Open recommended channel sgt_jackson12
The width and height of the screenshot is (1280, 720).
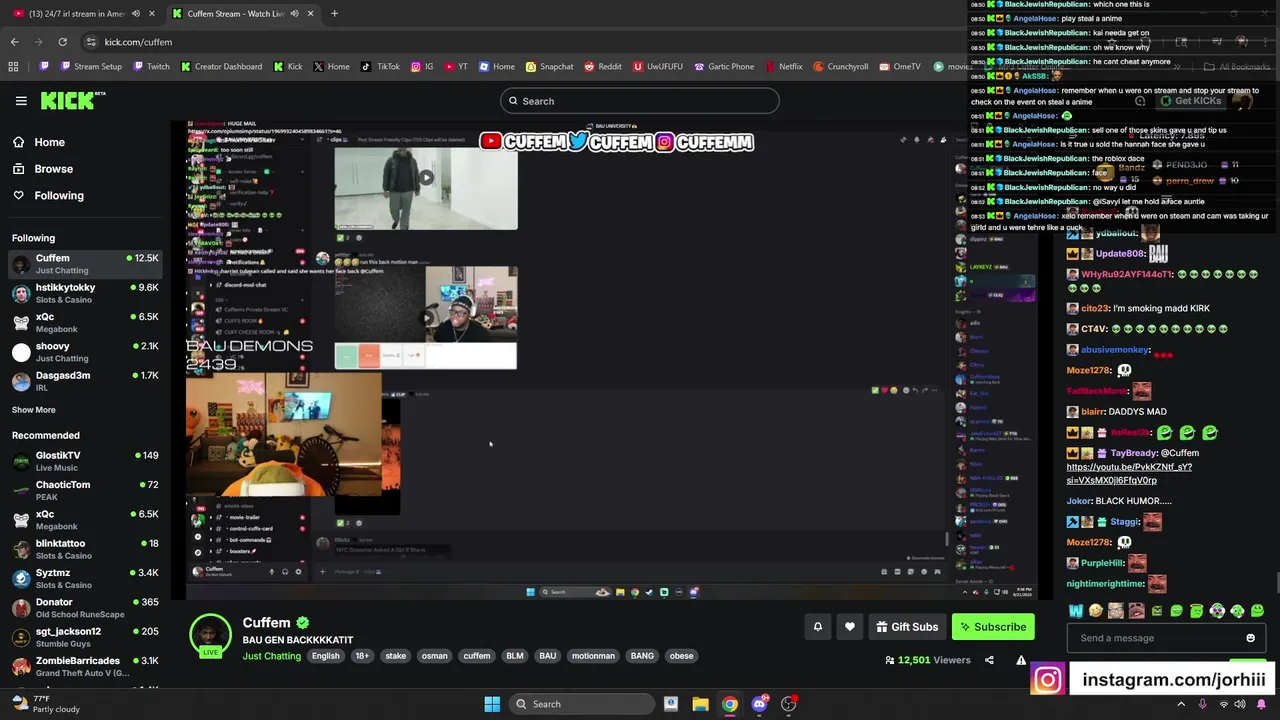coord(84,637)
